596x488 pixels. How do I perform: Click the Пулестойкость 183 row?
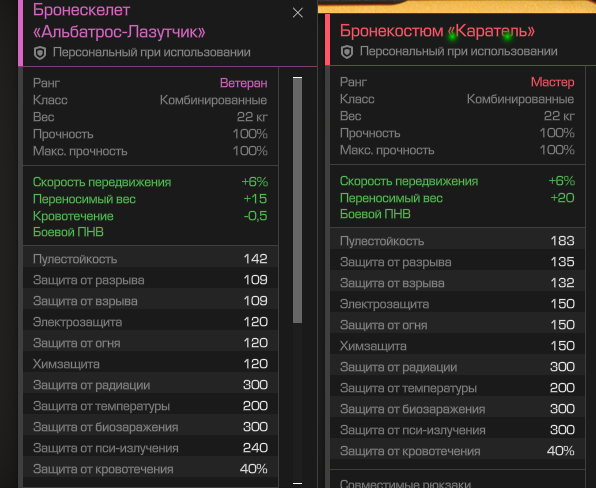tap(457, 241)
